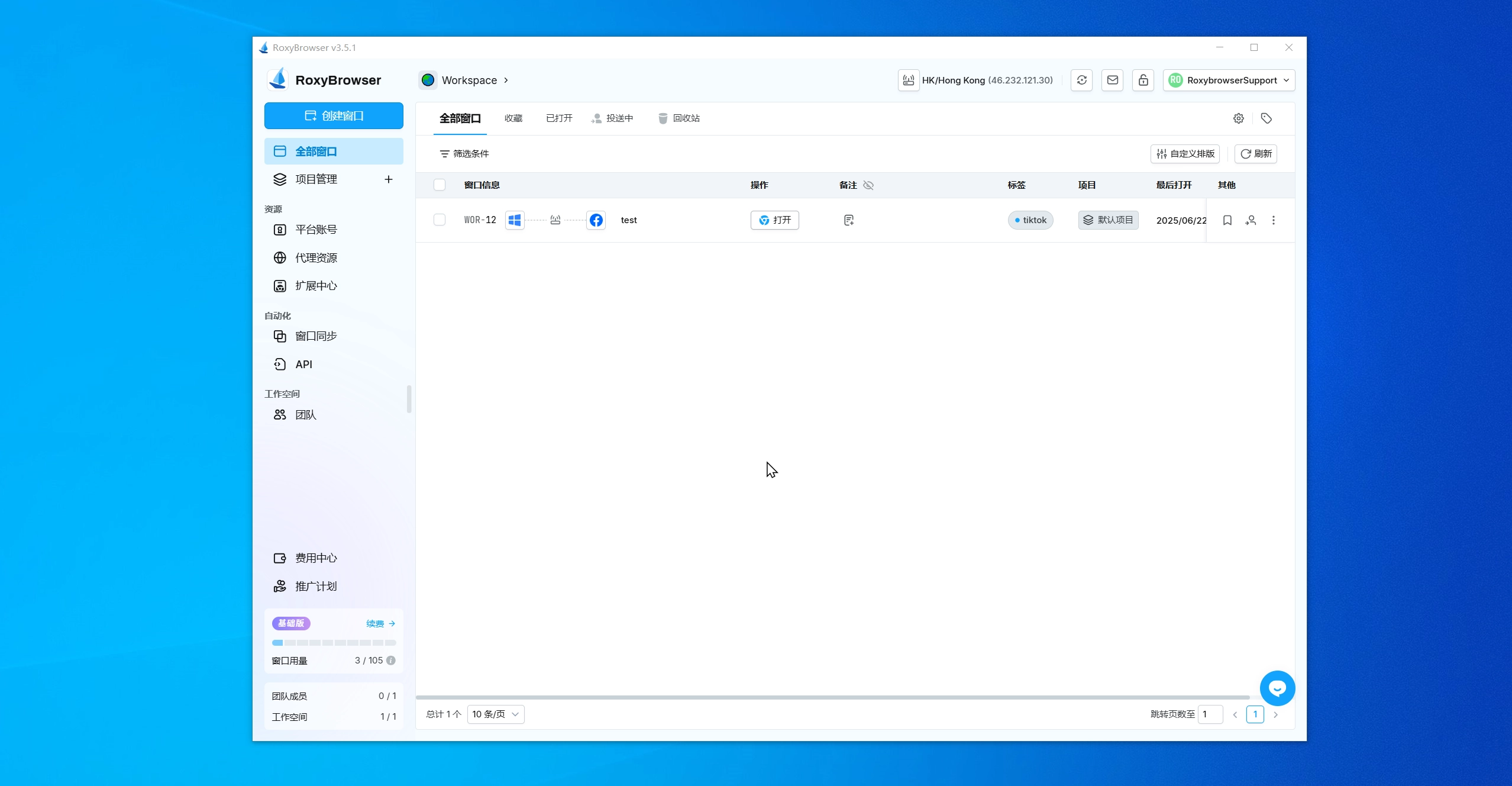This screenshot has height=786, width=1512.
Task: Check the WOR-12 row checkbox
Action: [440, 220]
